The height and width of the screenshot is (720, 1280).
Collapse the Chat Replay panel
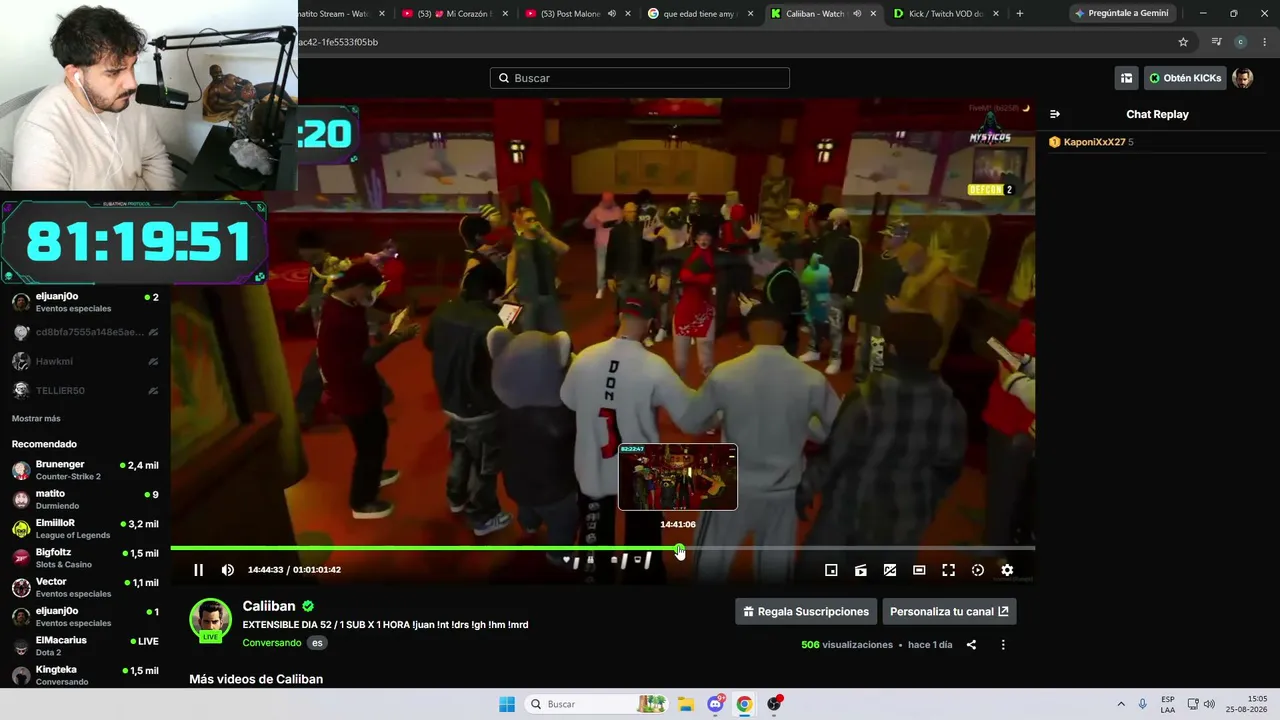(x=1055, y=114)
